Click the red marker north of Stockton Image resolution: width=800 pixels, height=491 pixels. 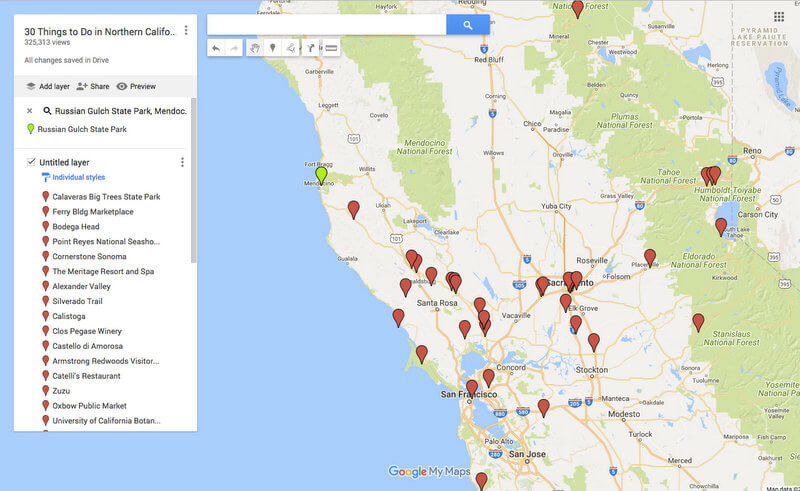coord(593,341)
